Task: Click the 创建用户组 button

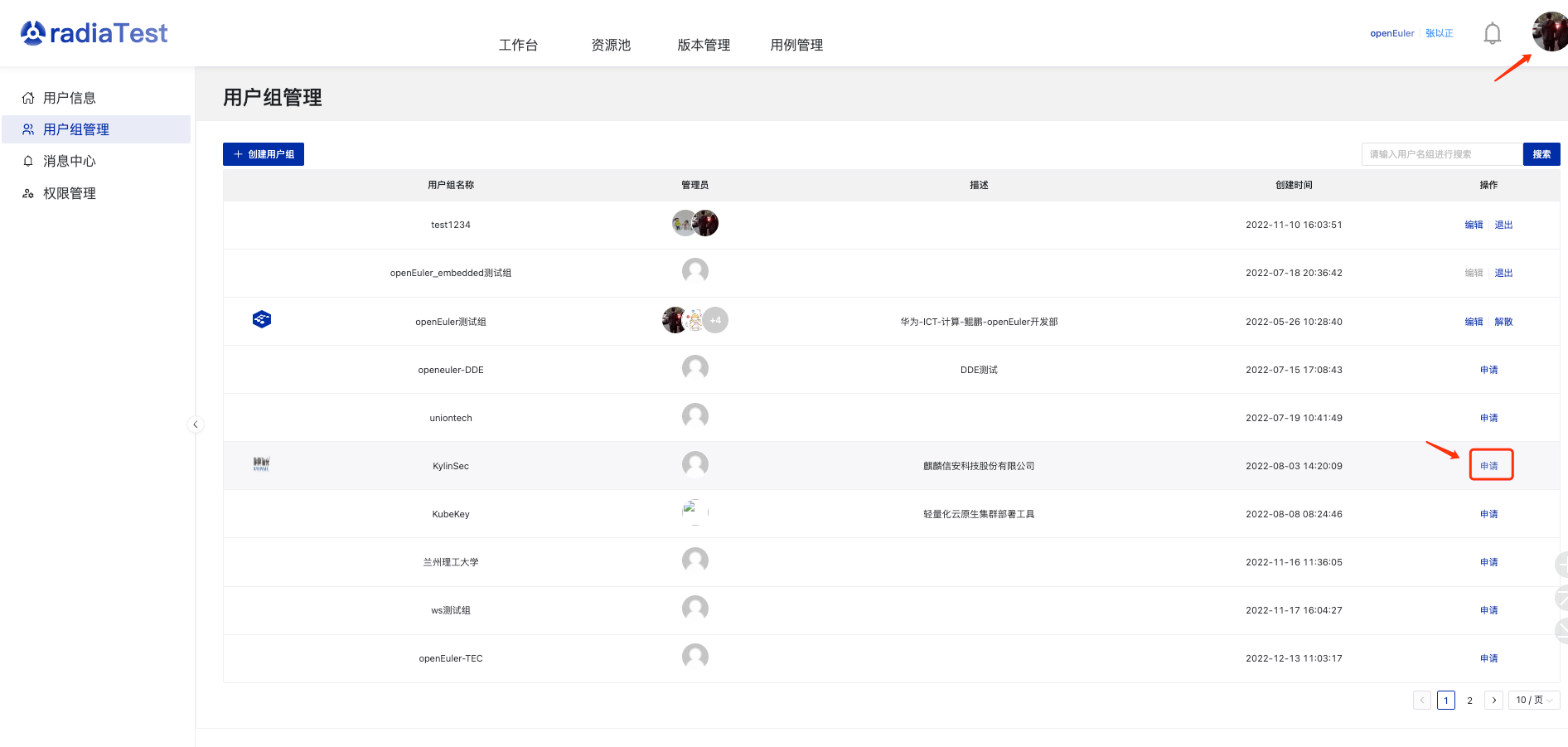Action: (264, 154)
